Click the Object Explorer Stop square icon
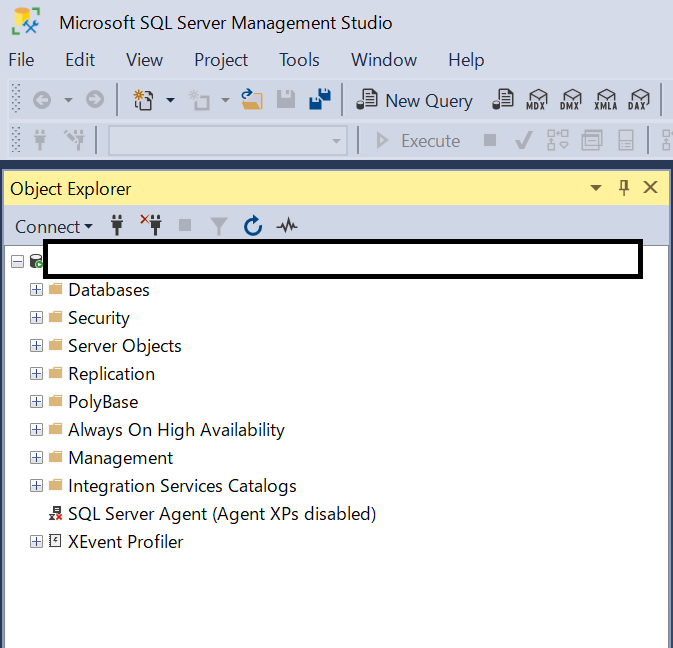Viewport: 673px width, 648px height. [x=185, y=225]
